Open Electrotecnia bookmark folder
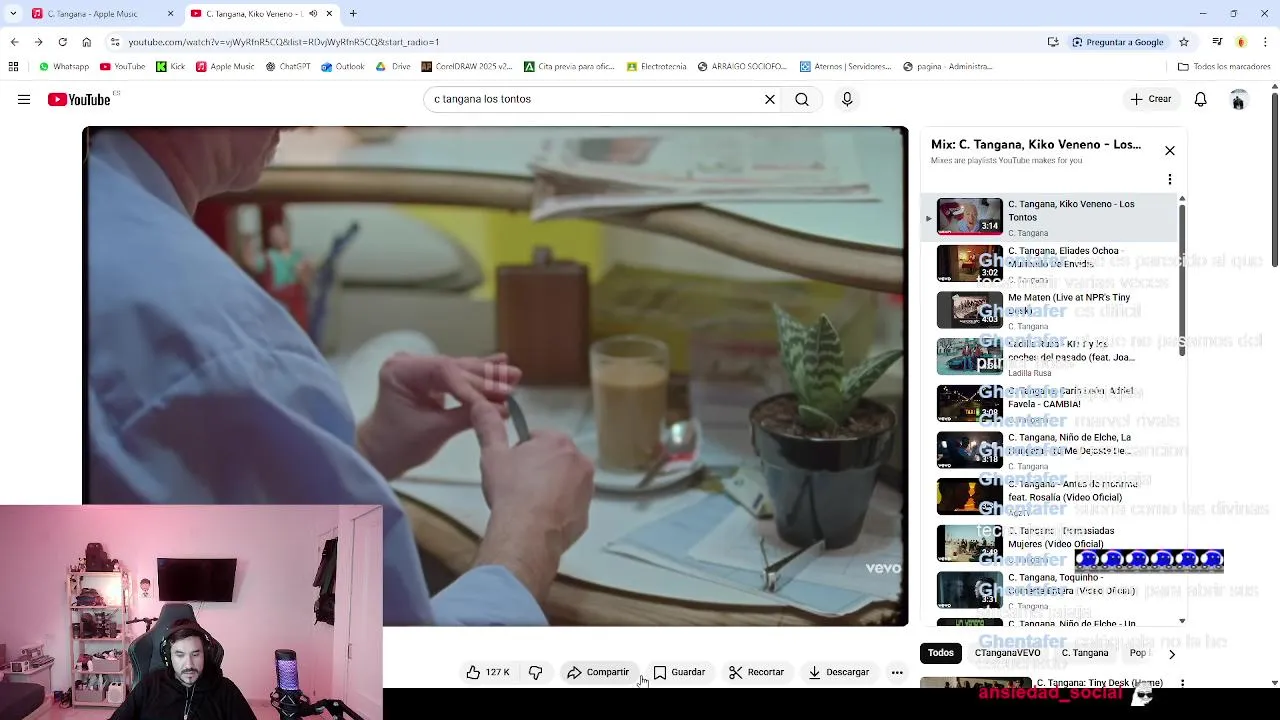The height and width of the screenshot is (720, 1280). click(657, 67)
